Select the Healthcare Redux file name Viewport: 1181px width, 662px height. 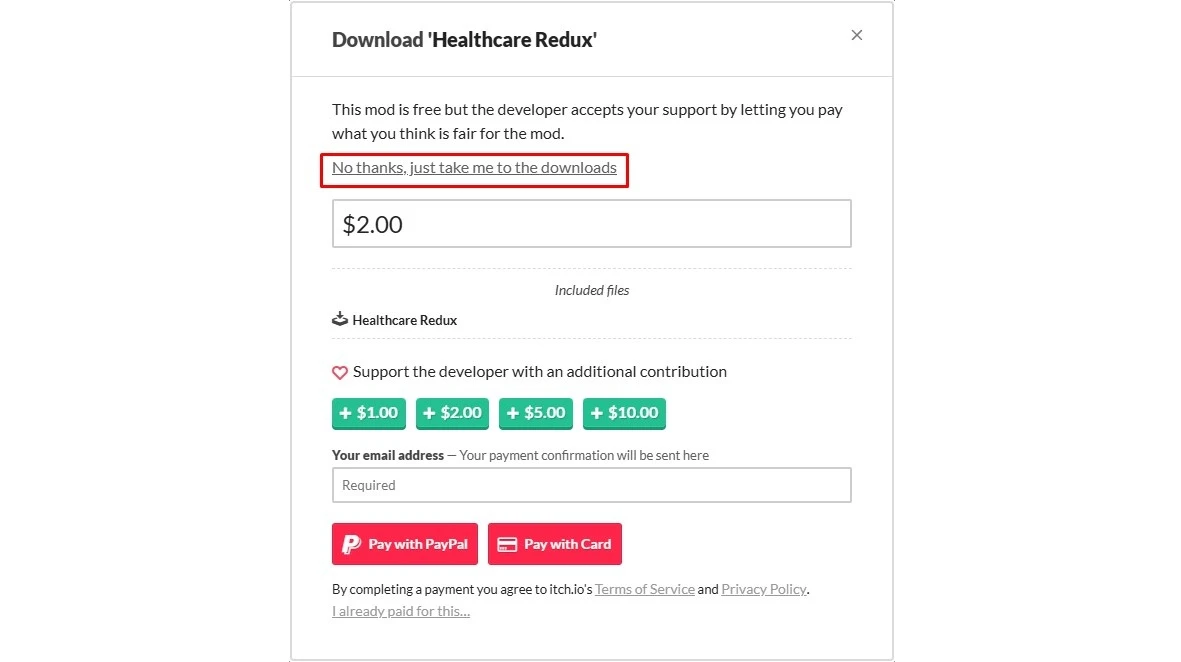[x=405, y=321]
